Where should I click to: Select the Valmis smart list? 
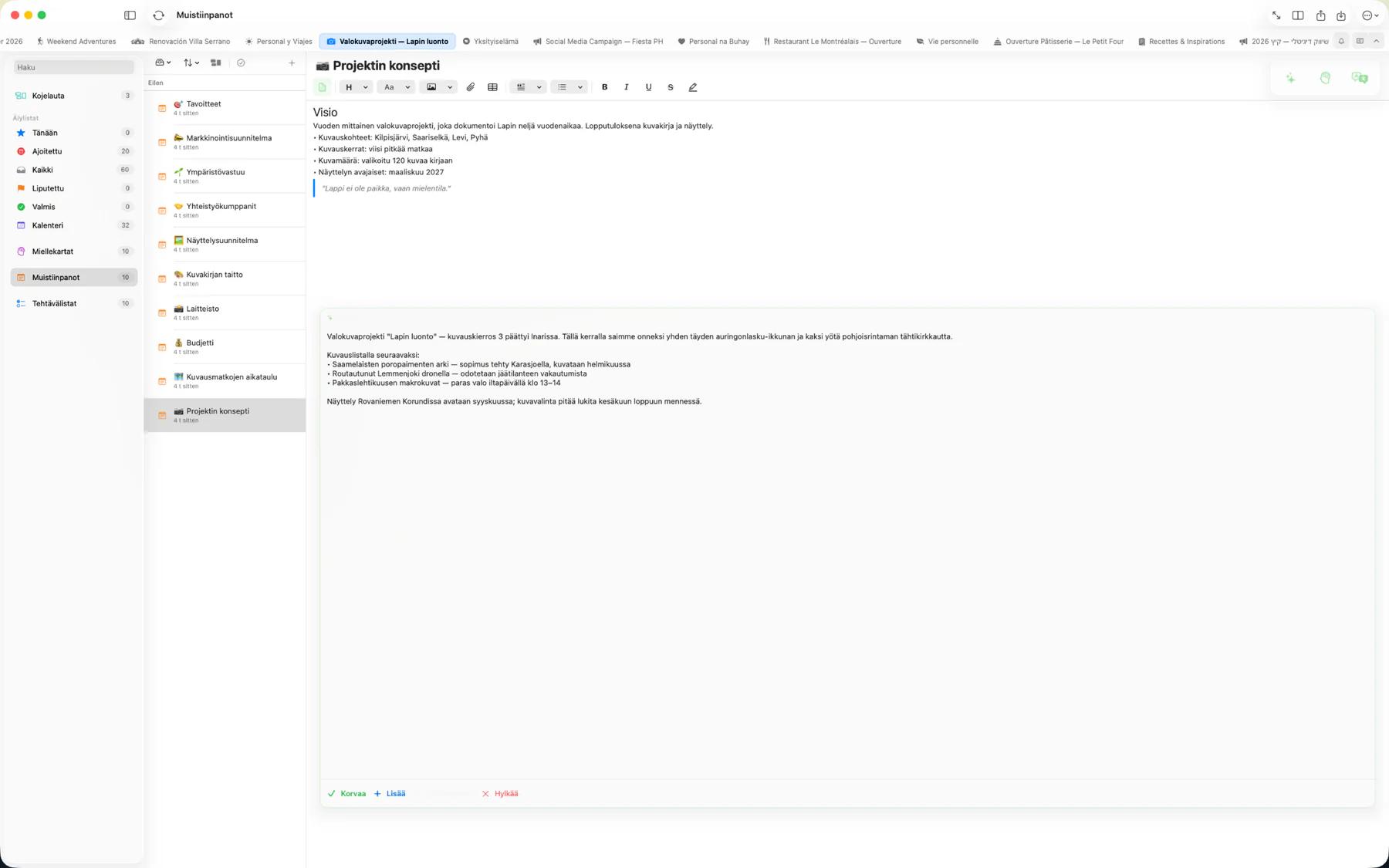74,207
